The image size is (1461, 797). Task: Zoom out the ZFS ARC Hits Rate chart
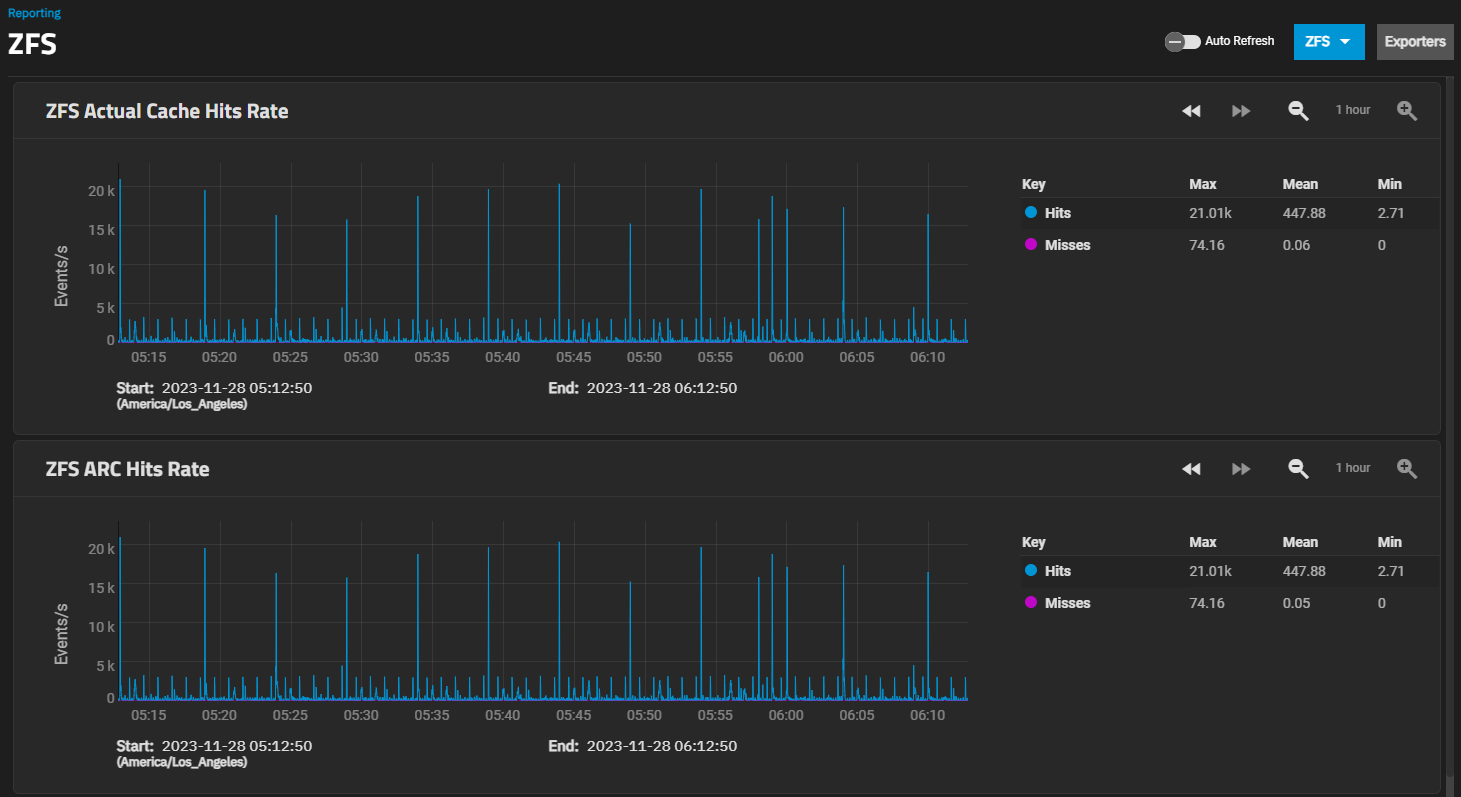click(1298, 469)
